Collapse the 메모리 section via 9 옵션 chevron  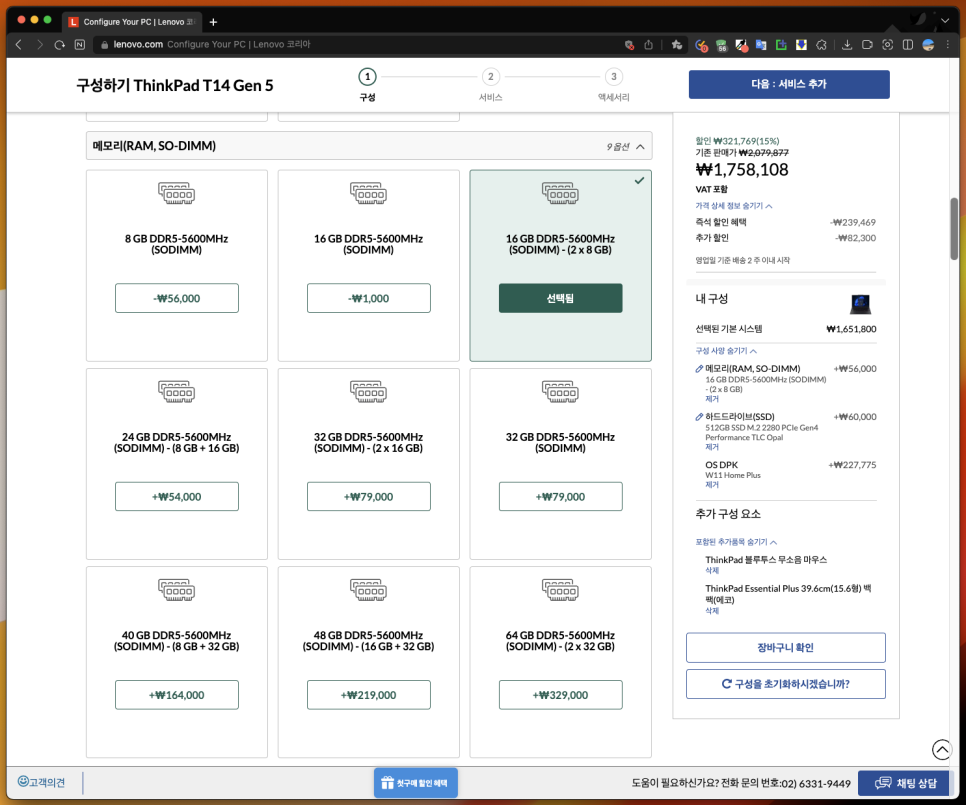pos(640,147)
